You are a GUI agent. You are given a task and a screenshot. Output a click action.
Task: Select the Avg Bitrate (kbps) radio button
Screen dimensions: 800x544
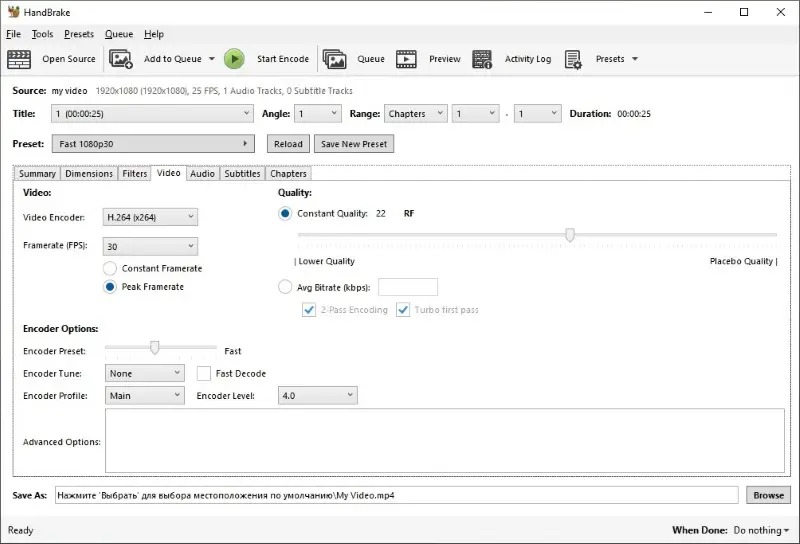[x=285, y=287]
